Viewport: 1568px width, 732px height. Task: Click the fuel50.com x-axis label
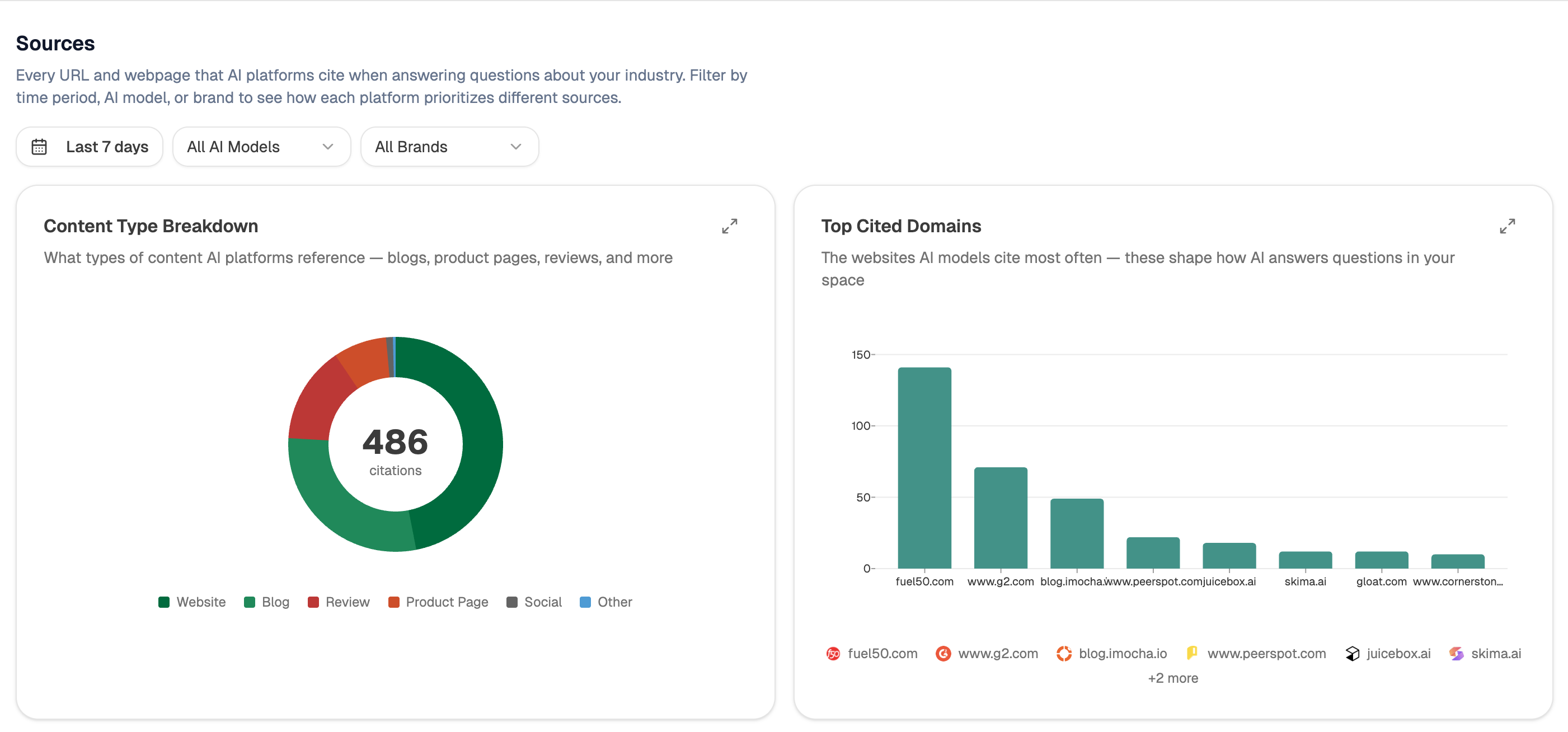pos(924,581)
